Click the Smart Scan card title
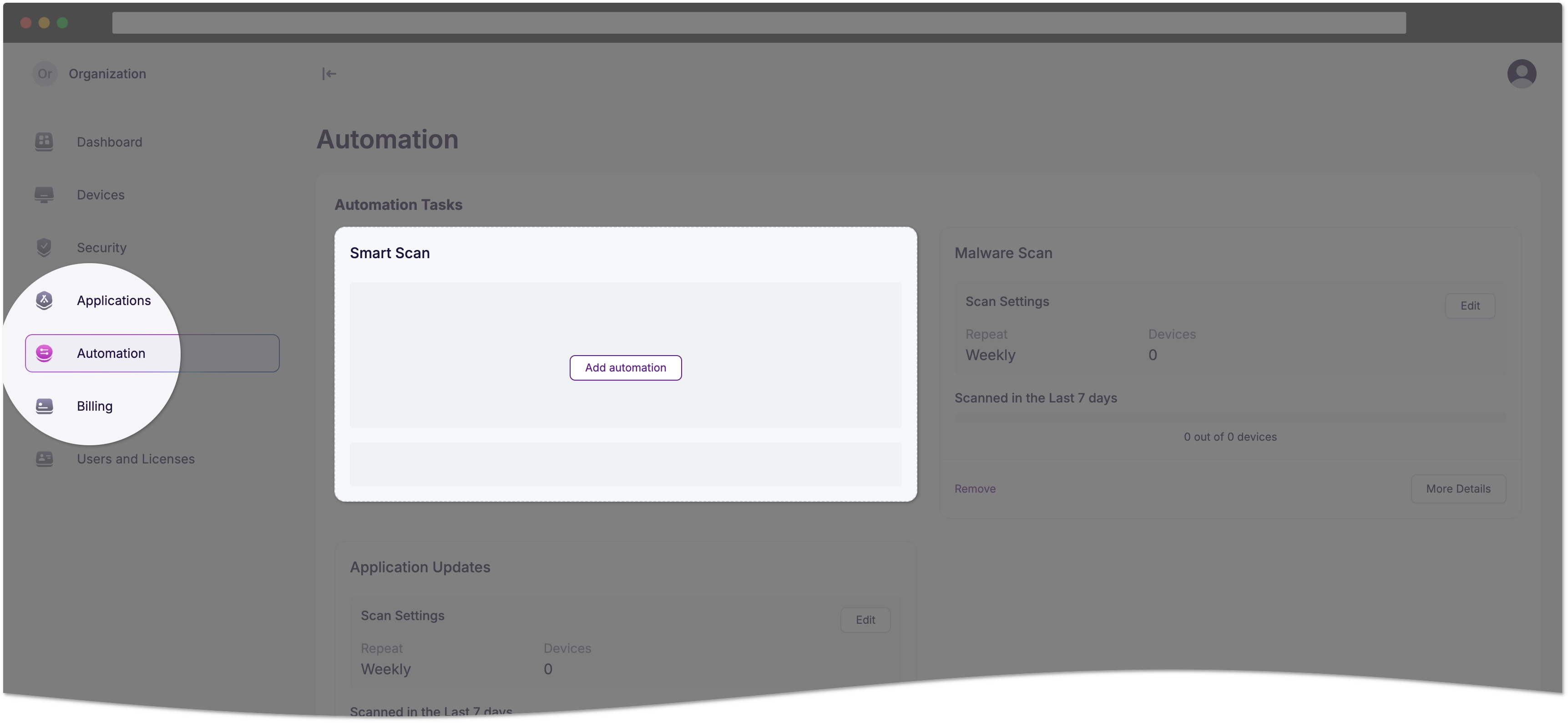Image resolution: width=1568 pixels, height=723 pixels. 389,253
